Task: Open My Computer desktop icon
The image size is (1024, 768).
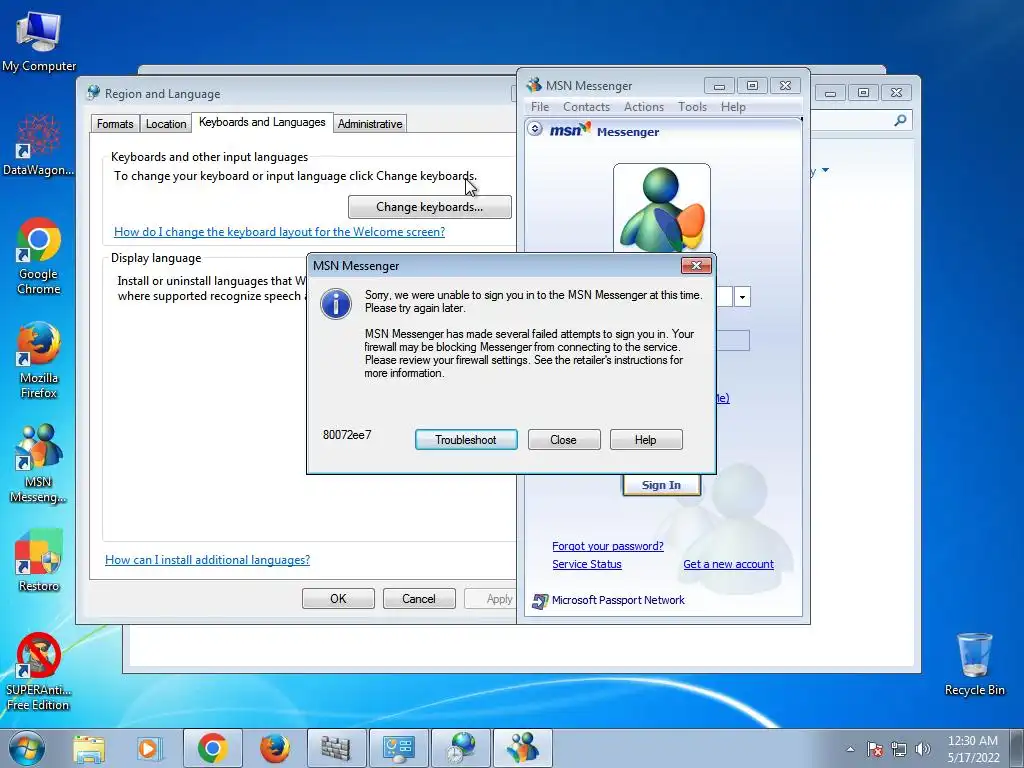Action: point(39,41)
